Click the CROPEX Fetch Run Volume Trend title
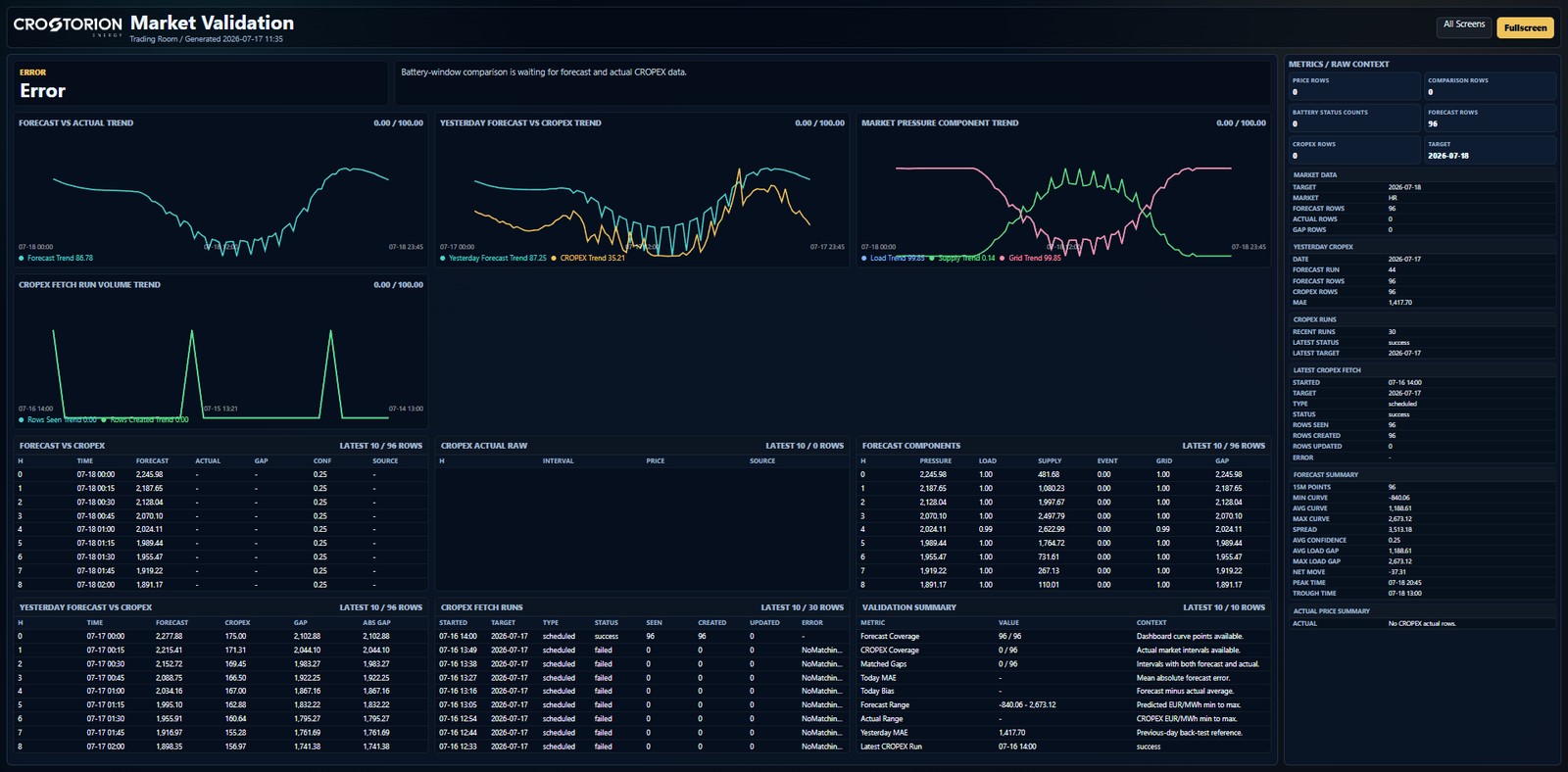1568x772 pixels. [x=89, y=285]
